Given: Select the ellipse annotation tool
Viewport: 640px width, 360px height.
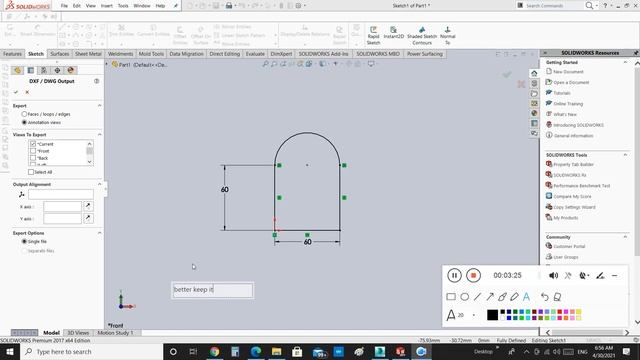Looking at the screenshot, I should click(x=464, y=297).
